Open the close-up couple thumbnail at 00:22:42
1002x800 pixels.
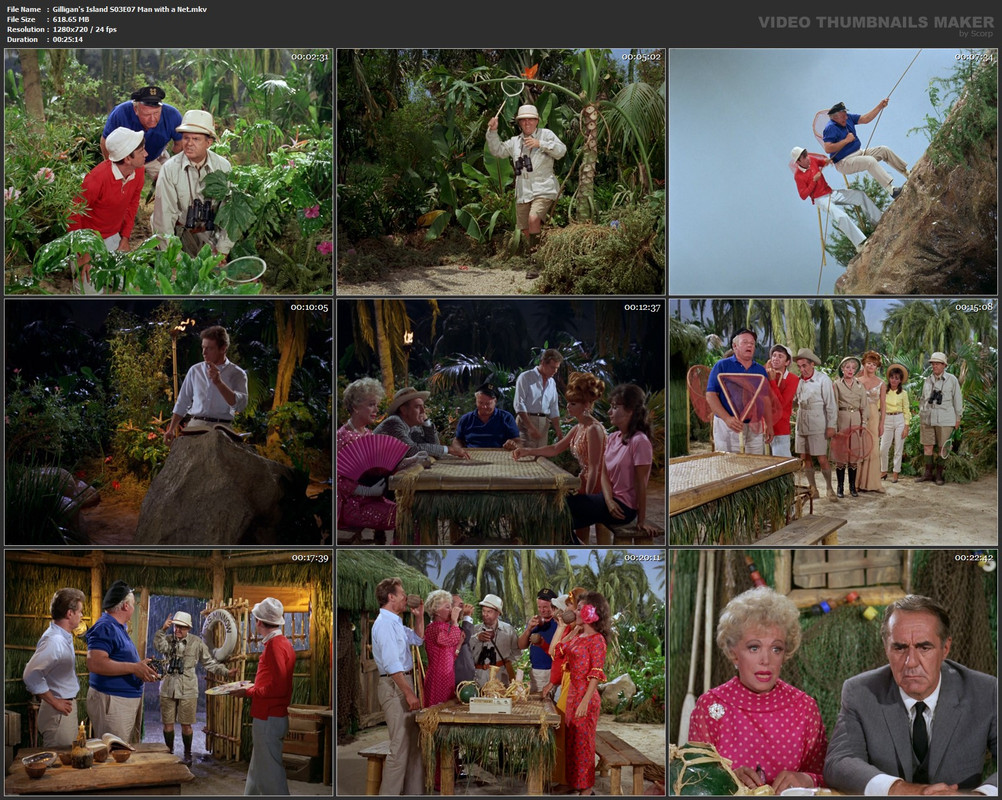833,673
